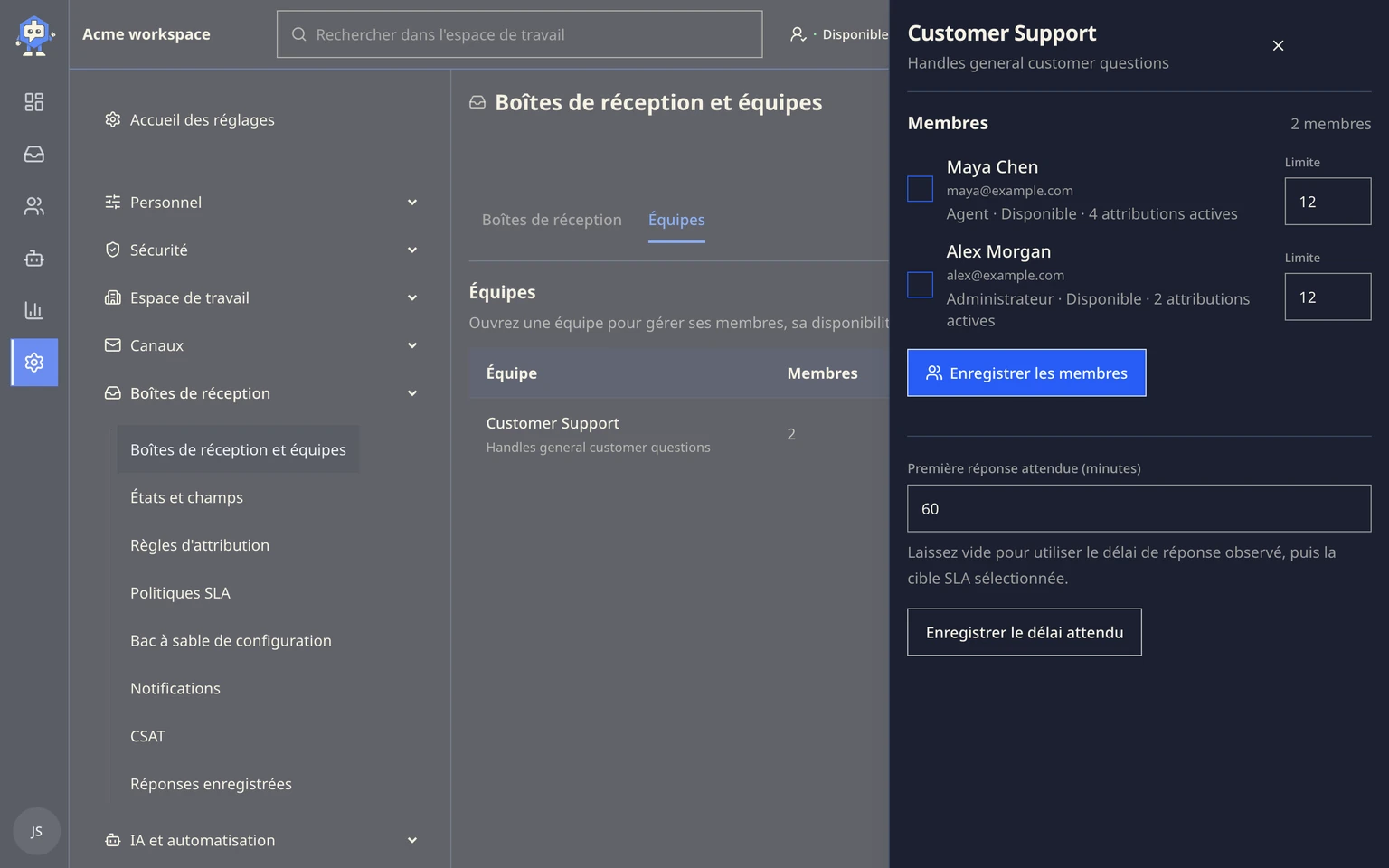Select the settings gear icon in left rail
Image resolution: width=1389 pixels, height=868 pixels.
34,363
